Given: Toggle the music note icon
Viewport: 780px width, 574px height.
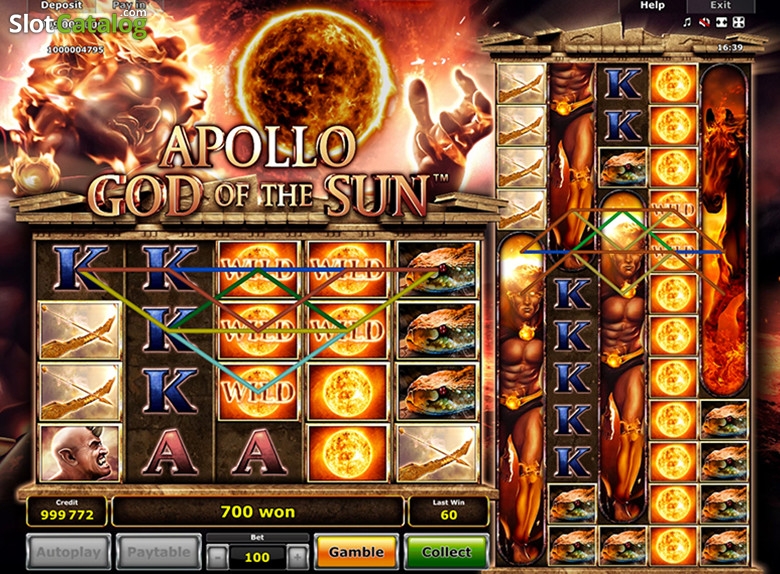Looking at the screenshot, I should pos(687,22).
